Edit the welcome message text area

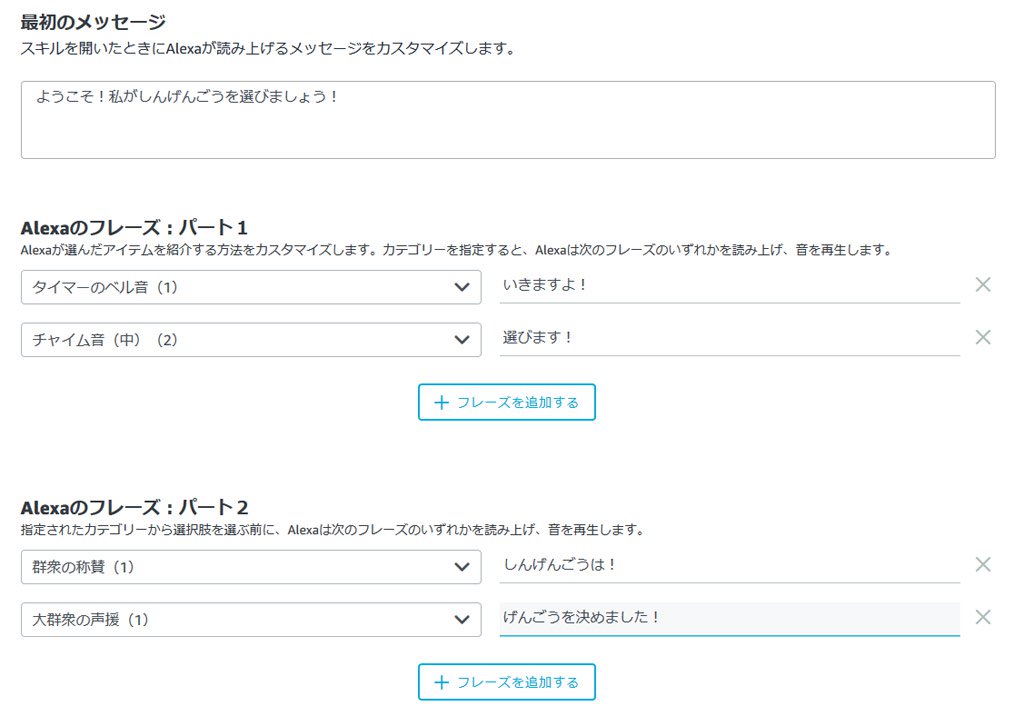tap(508, 120)
